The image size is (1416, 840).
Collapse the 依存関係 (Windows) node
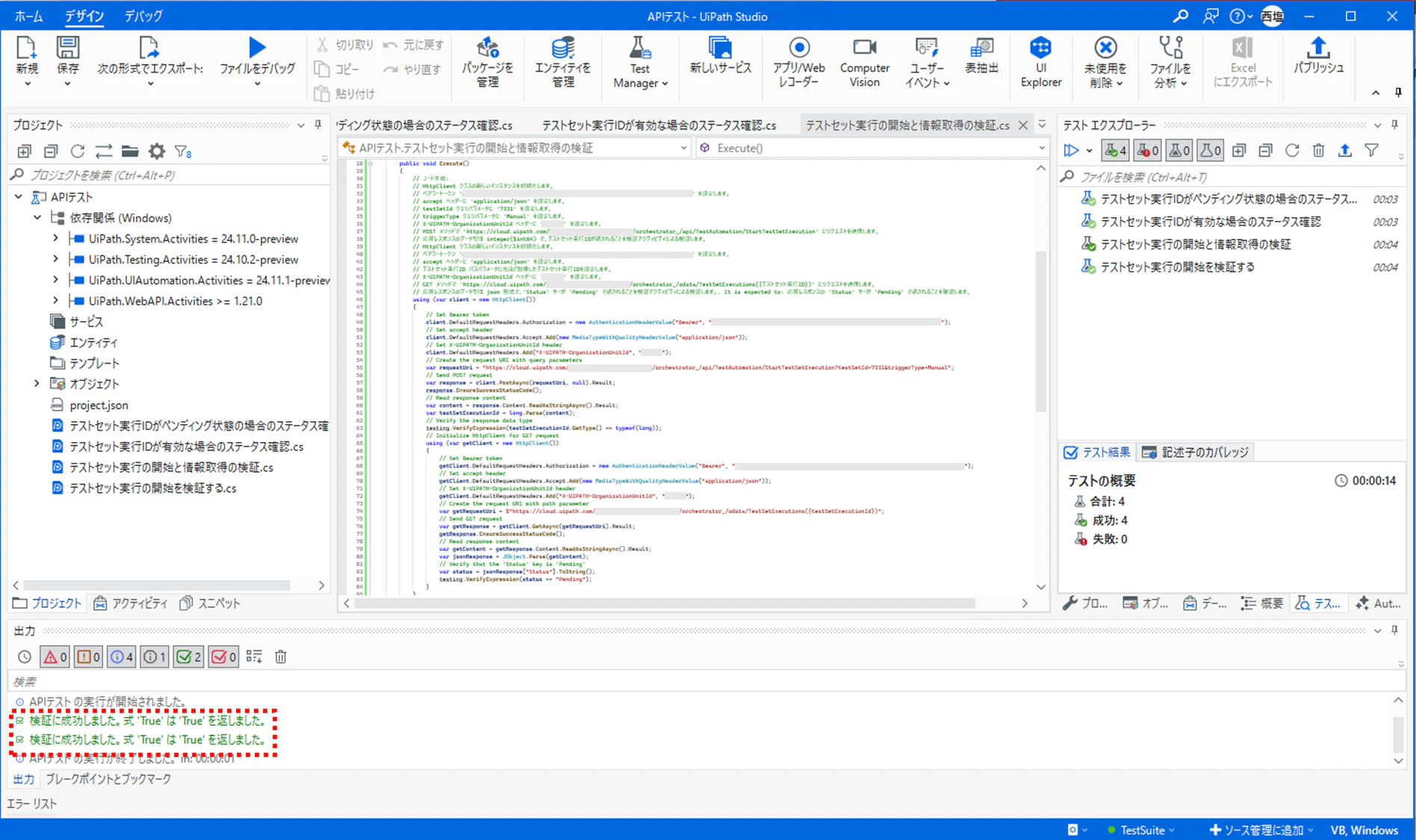click(37, 218)
